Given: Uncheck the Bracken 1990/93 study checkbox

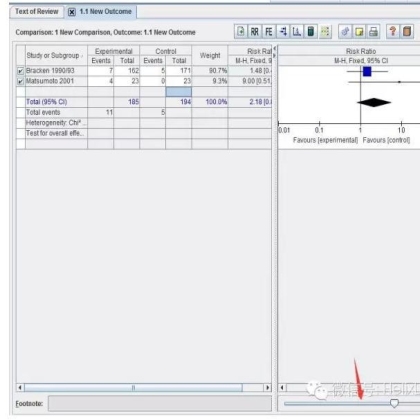Looking at the screenshot, I should (20, 71).
